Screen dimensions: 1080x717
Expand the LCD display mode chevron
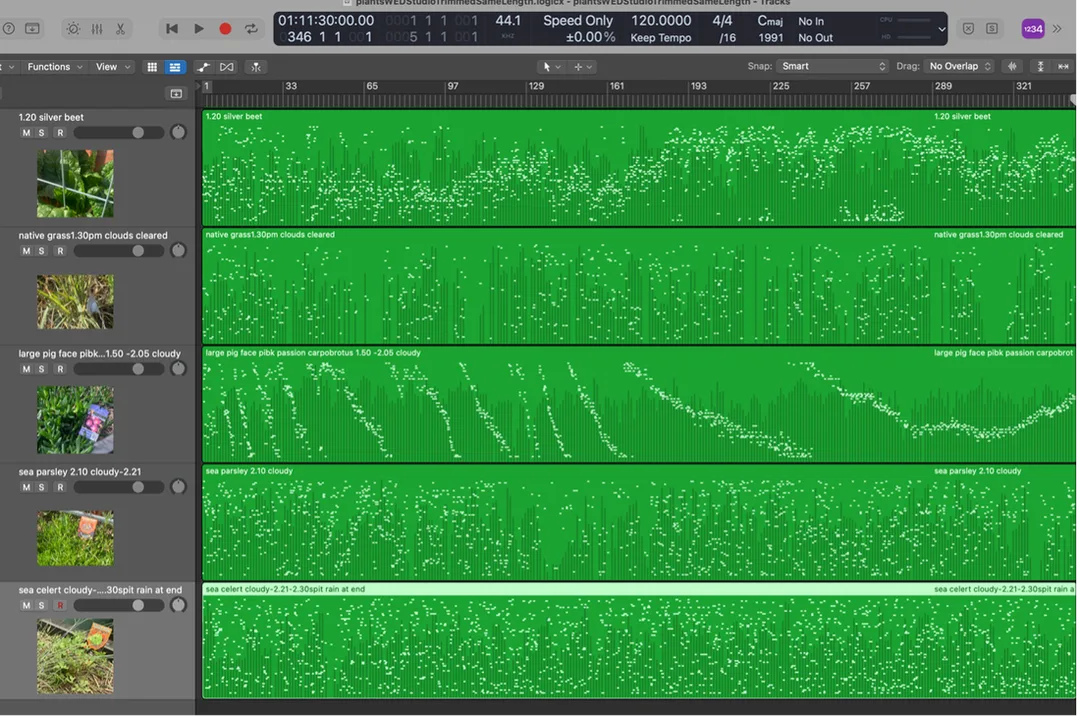(942, 30)
